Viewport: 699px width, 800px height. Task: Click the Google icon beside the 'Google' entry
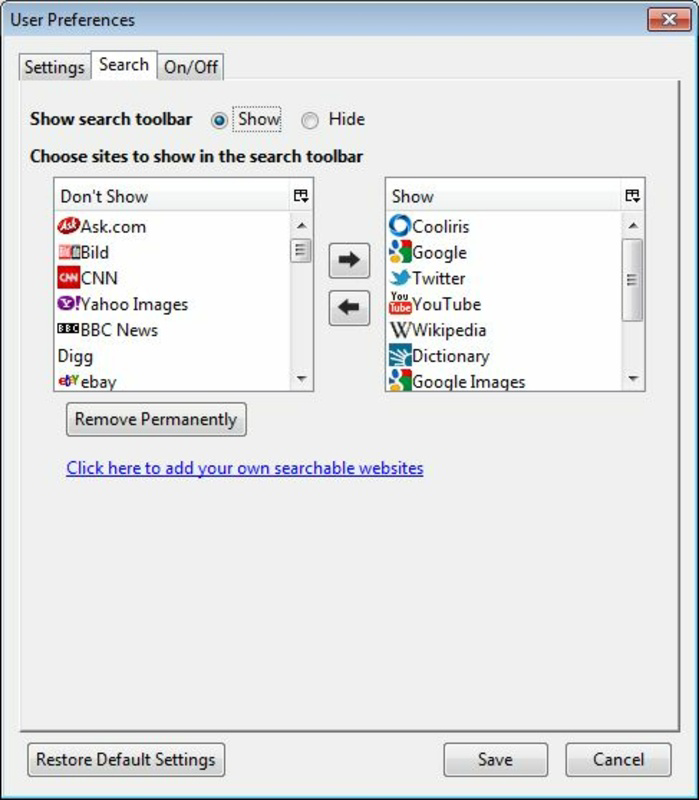400,252
